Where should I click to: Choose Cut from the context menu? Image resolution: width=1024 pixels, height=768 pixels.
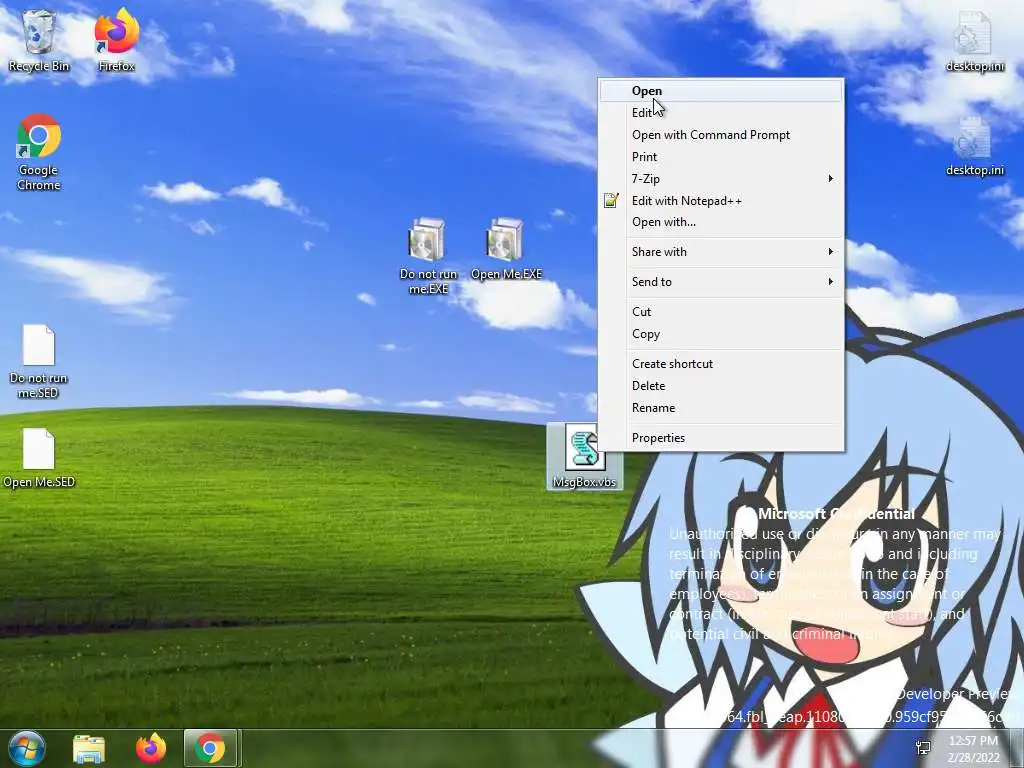(x=721, y=312)
